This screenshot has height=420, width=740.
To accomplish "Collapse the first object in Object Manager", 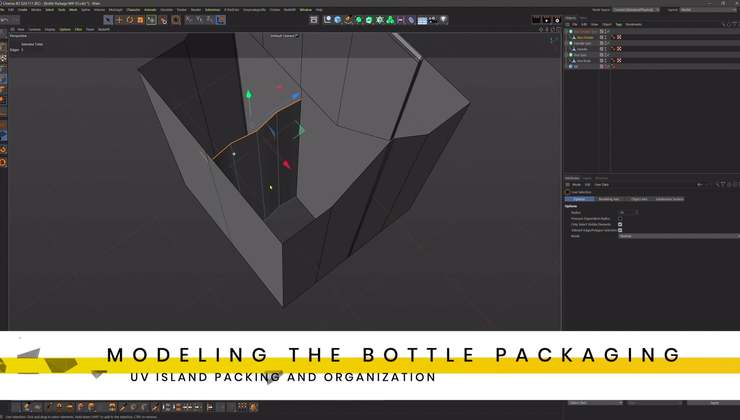I will [x=566, y=31].
